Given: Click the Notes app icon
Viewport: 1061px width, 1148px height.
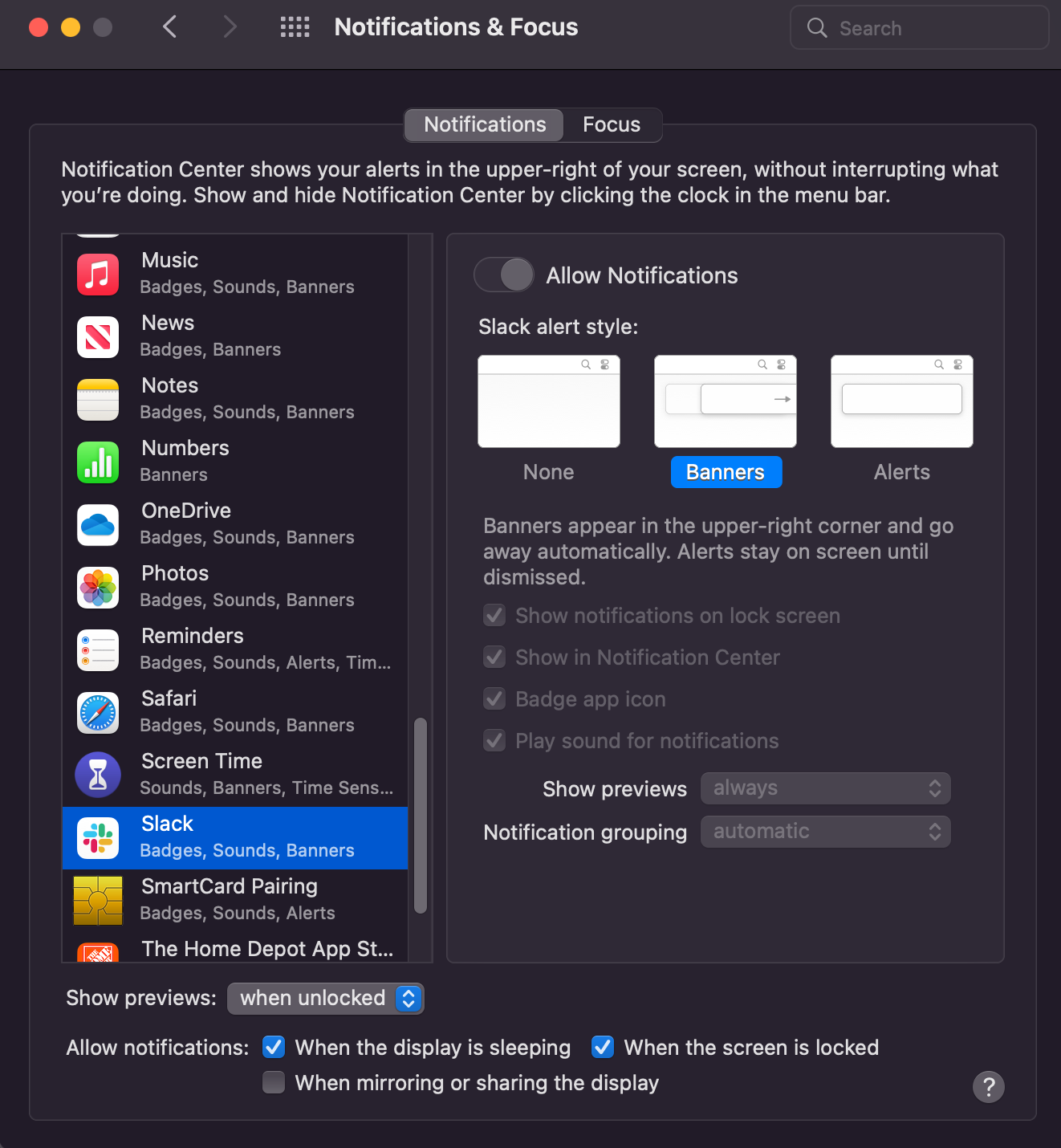Looking at the screenshot, I should pyautogui.click(x=98, y=399).
